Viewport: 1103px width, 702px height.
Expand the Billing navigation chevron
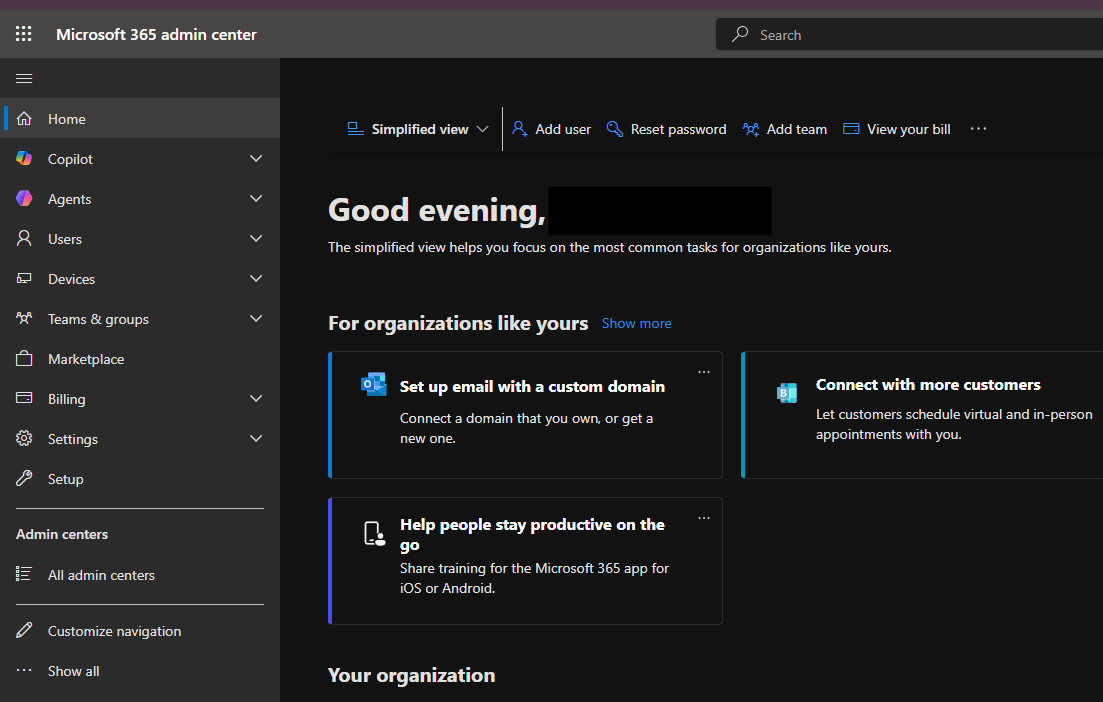(x=256, y=399)
